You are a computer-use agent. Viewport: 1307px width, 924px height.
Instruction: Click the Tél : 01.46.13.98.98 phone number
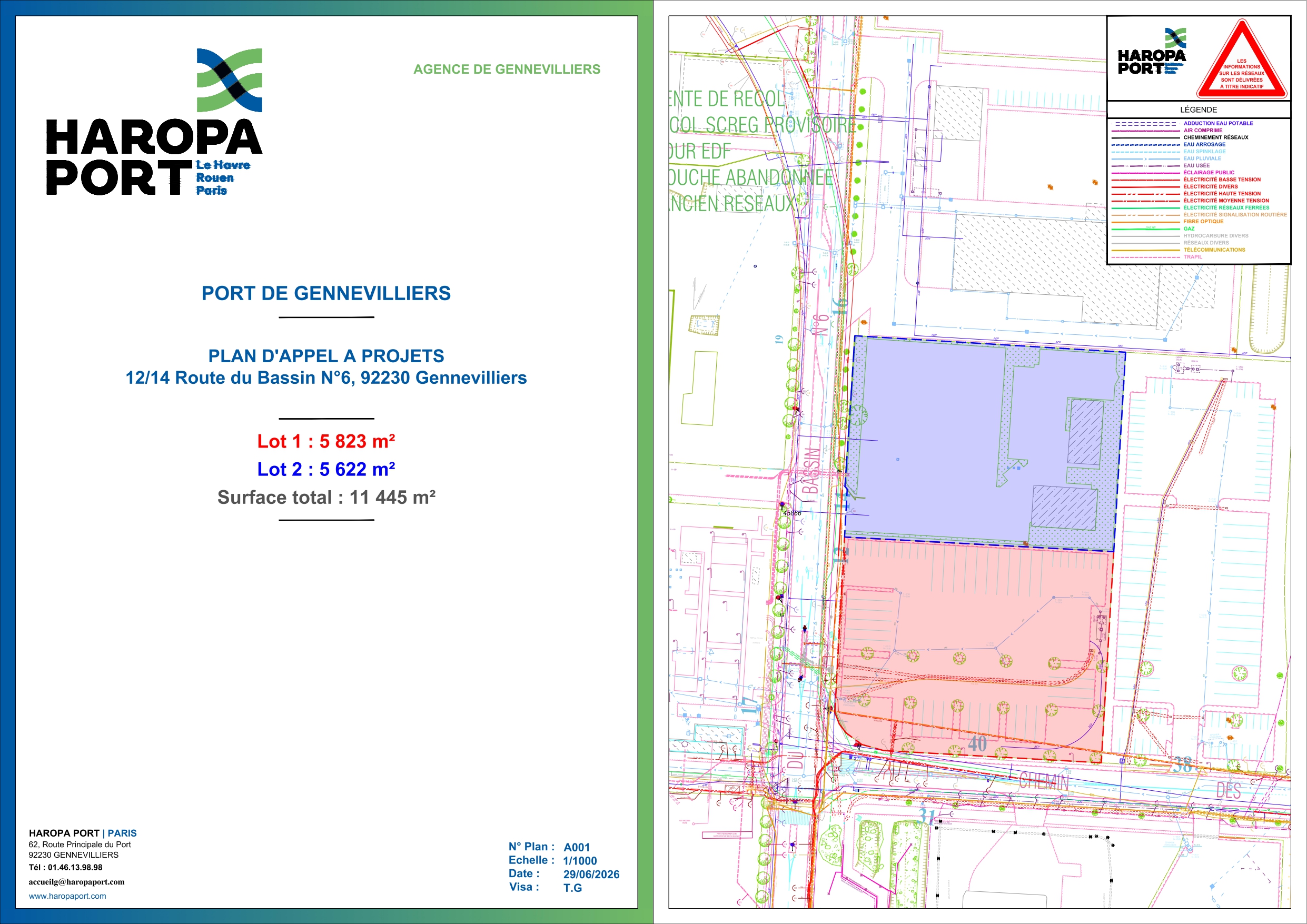(65, 867)
